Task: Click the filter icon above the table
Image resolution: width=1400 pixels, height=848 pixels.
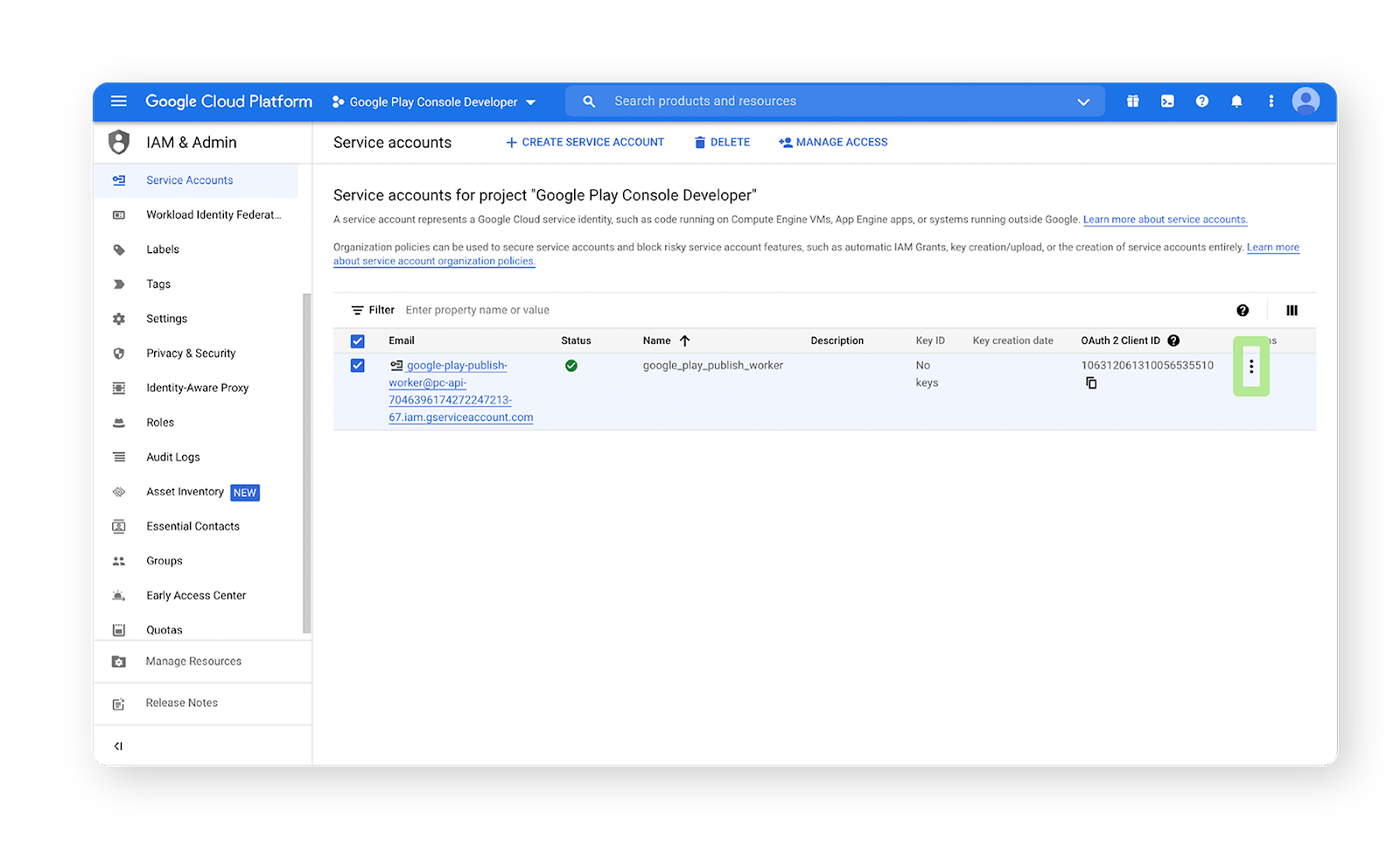Action: (358, 310)
